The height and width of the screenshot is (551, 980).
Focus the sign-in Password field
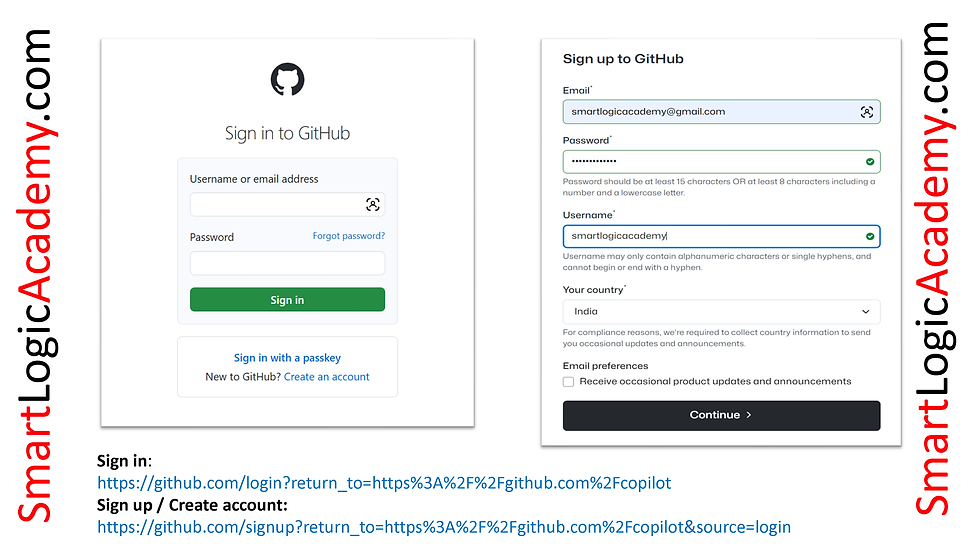coord(288,263)
